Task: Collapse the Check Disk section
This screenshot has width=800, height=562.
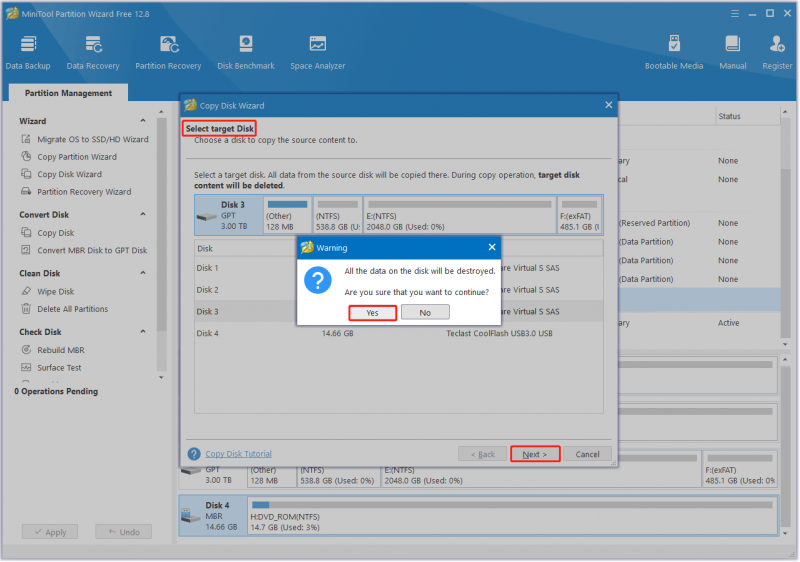Action: pyautogui.click(x=143, y=331)
